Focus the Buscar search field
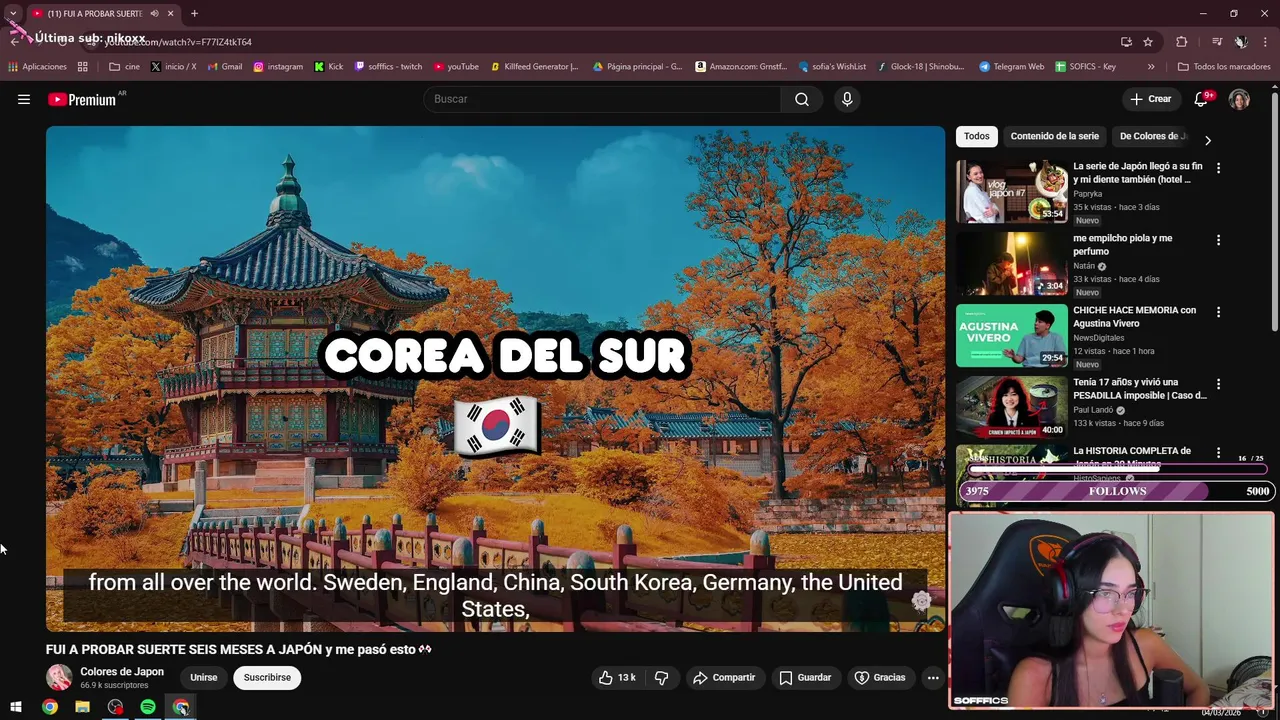This screenshot has width=1280, height=720. pos(602,99)
